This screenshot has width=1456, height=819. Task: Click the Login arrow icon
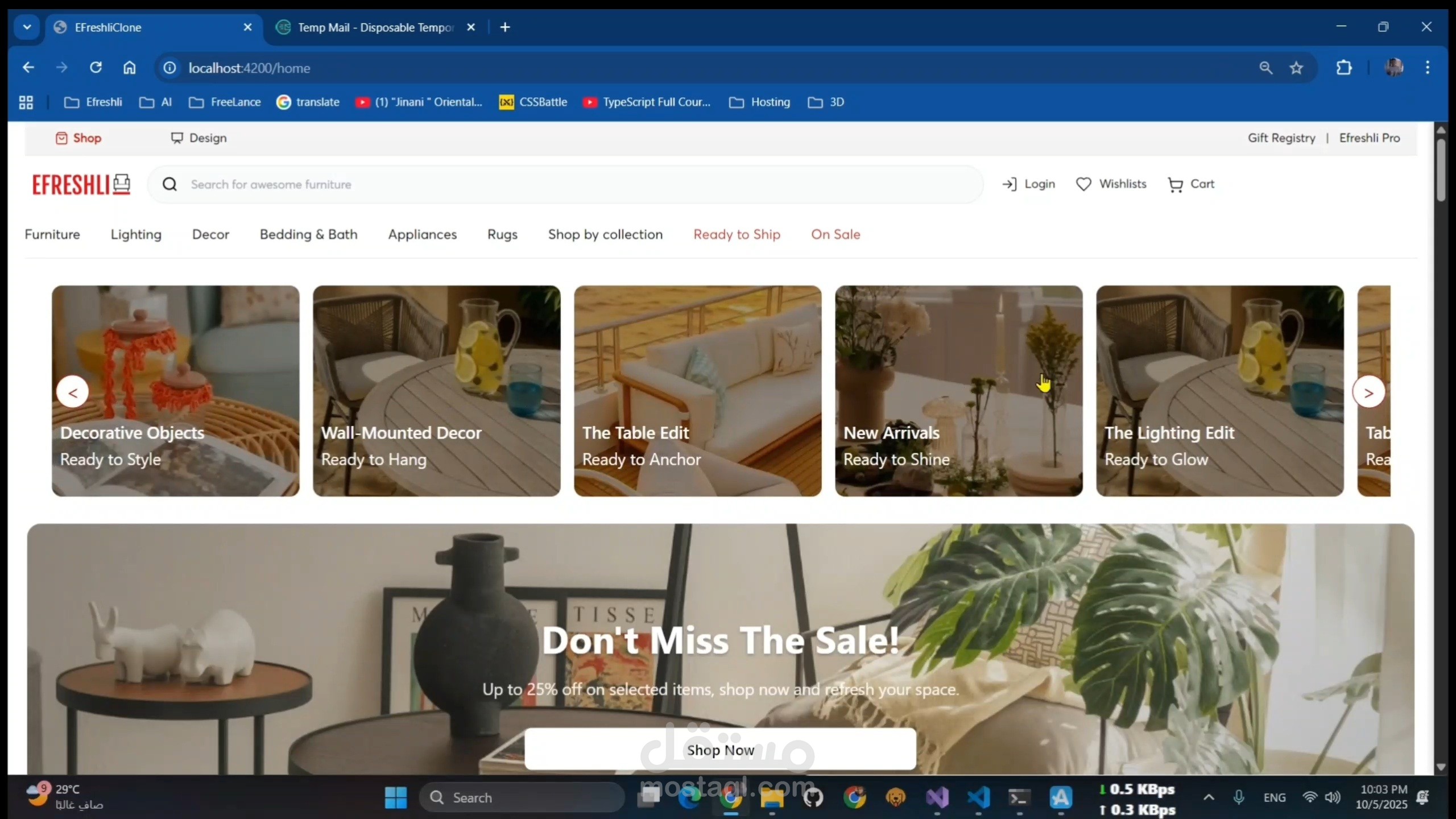pos(1010,184)
